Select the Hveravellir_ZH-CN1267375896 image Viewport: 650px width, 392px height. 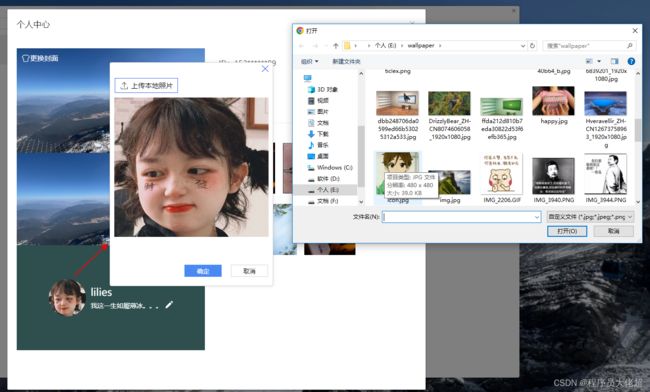[605, 103]
